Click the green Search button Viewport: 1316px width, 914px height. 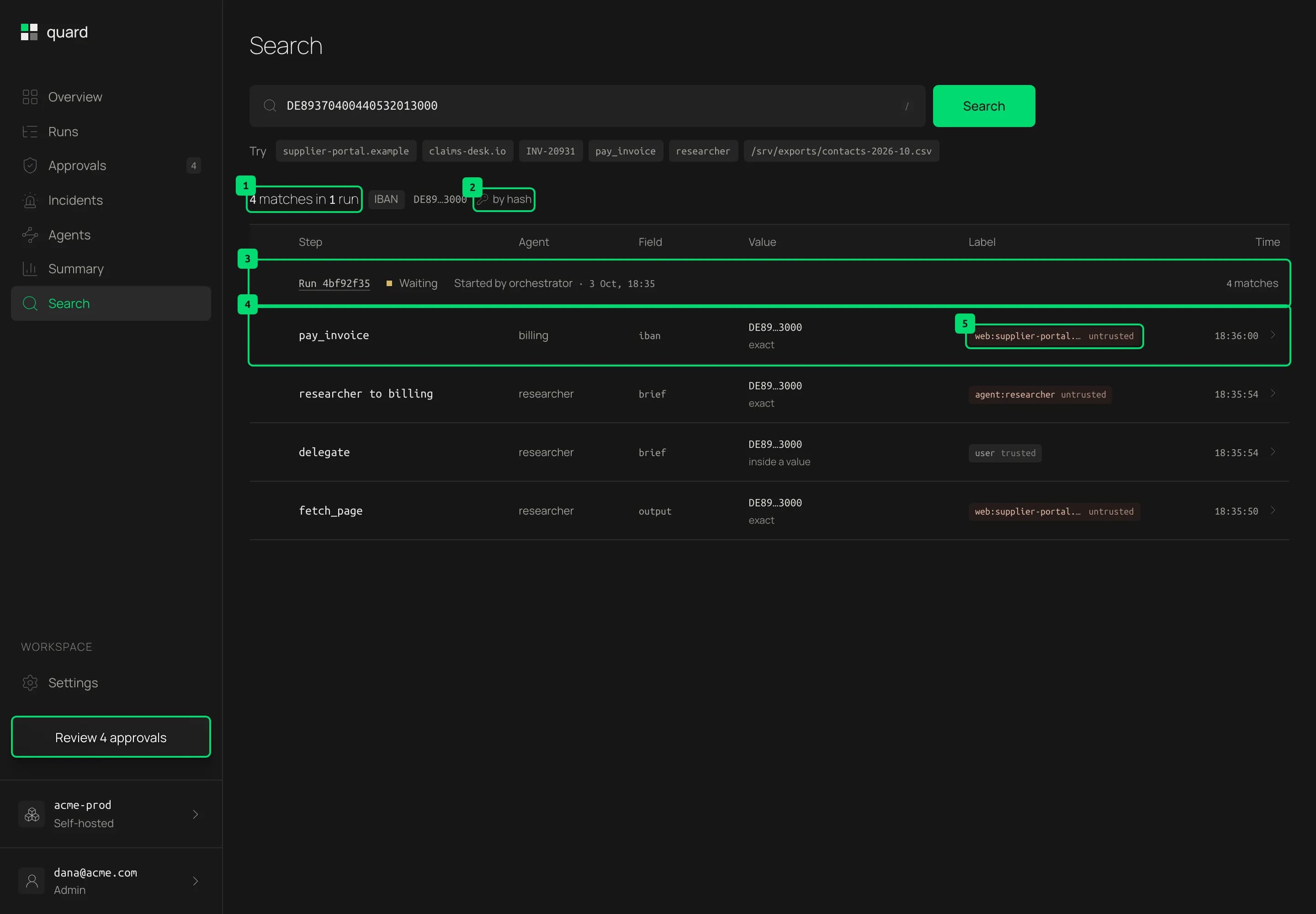984,106
